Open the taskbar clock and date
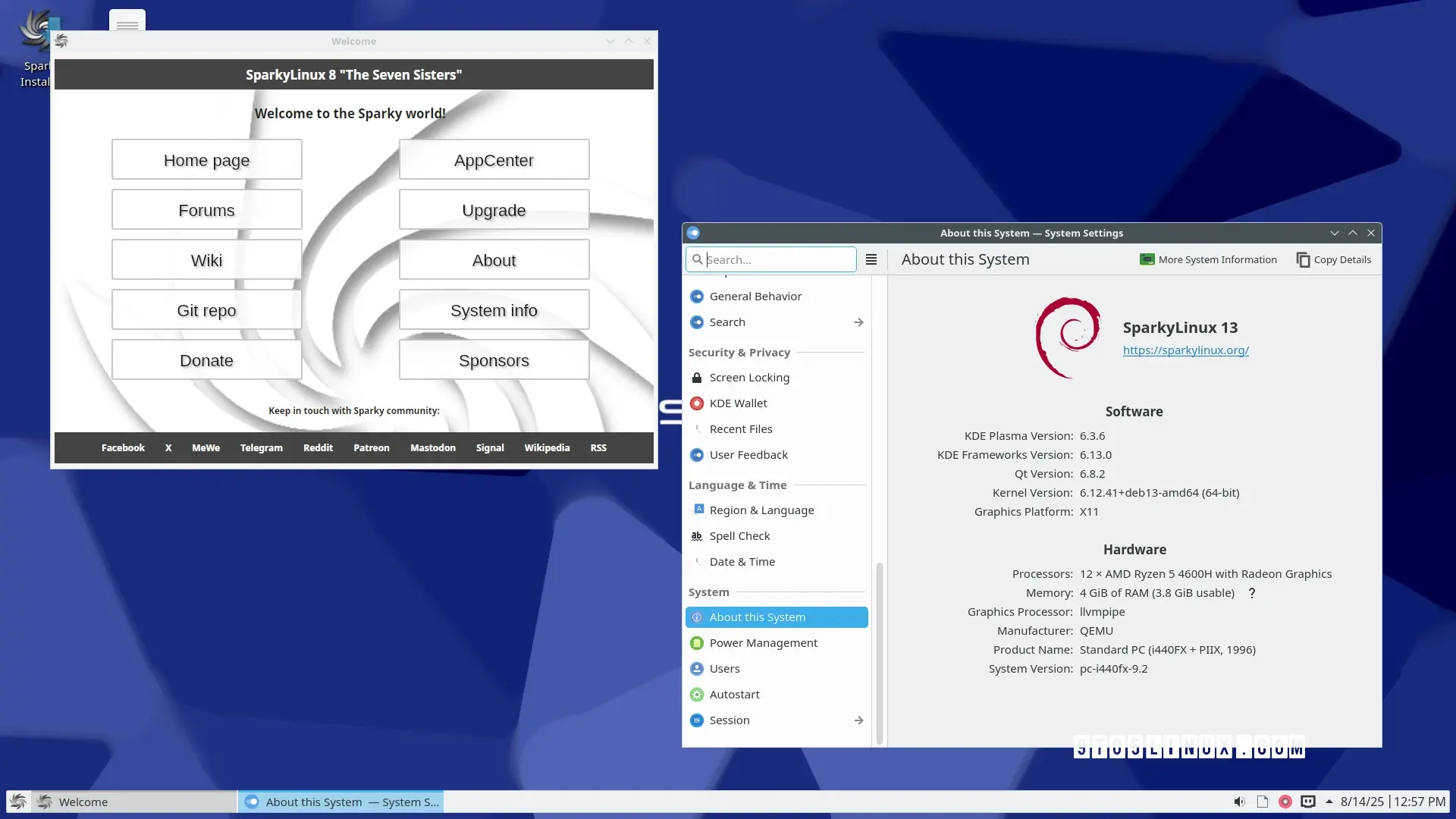 click(x=1393, y=802)
